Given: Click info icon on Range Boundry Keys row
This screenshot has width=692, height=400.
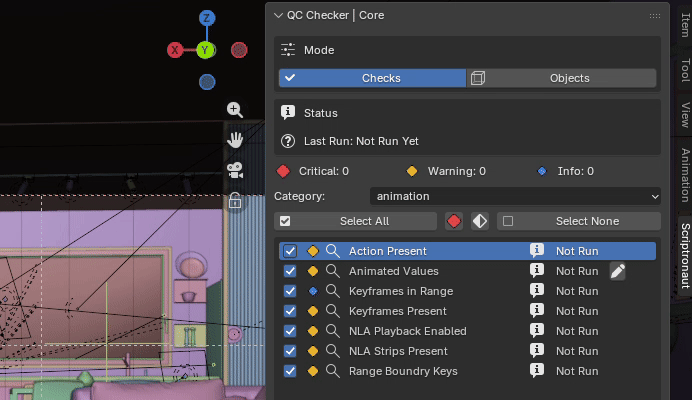Looking at the screenshot, I should (x=537, y=371).
